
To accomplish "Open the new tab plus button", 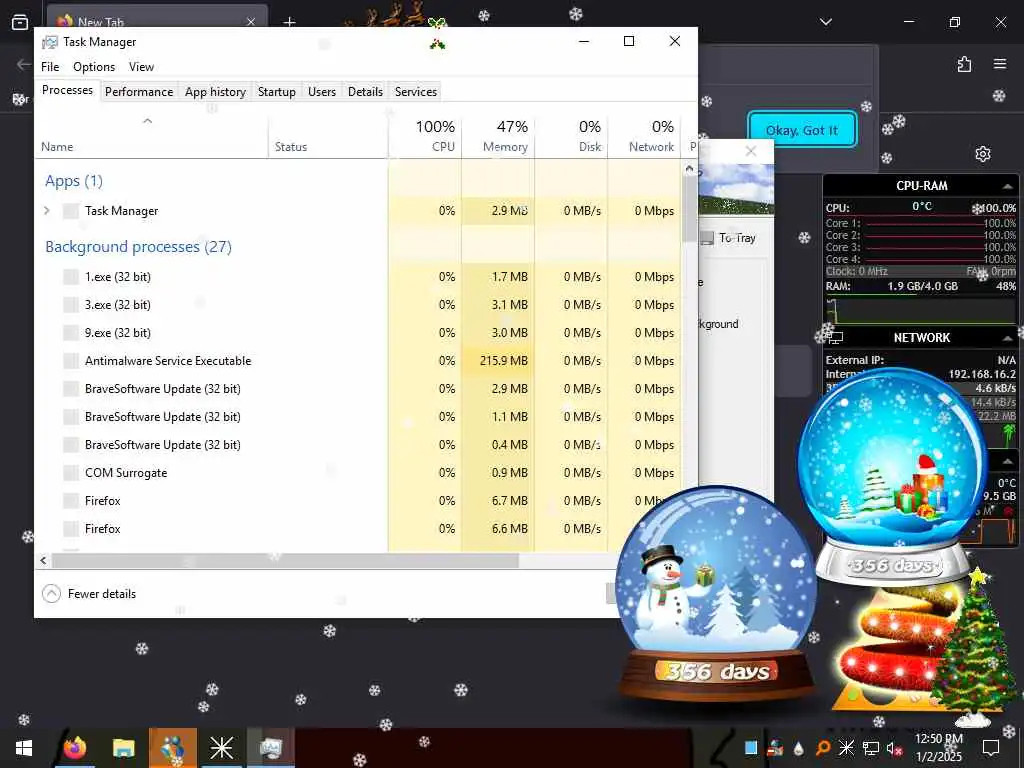I will pos(289,22).
